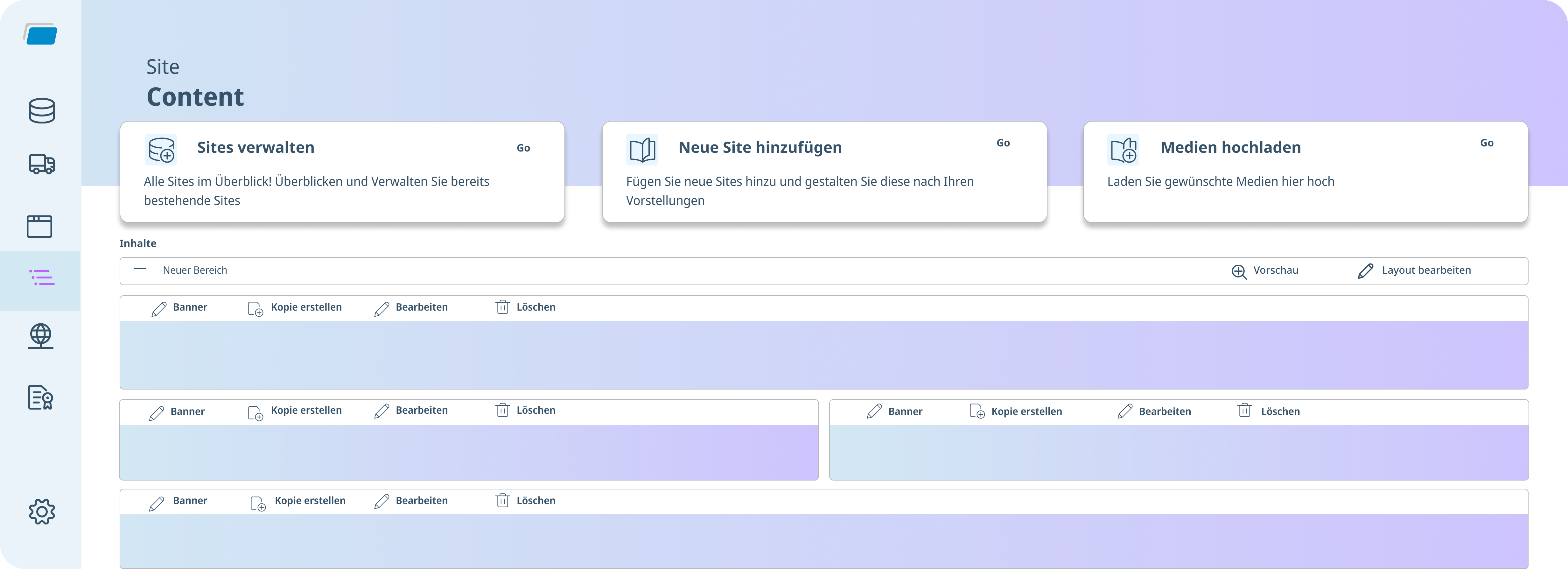Viewport: 1568px width, 569px height.
Task: Click the Medien hochladen upload icon
Action: click(1123, 150)
